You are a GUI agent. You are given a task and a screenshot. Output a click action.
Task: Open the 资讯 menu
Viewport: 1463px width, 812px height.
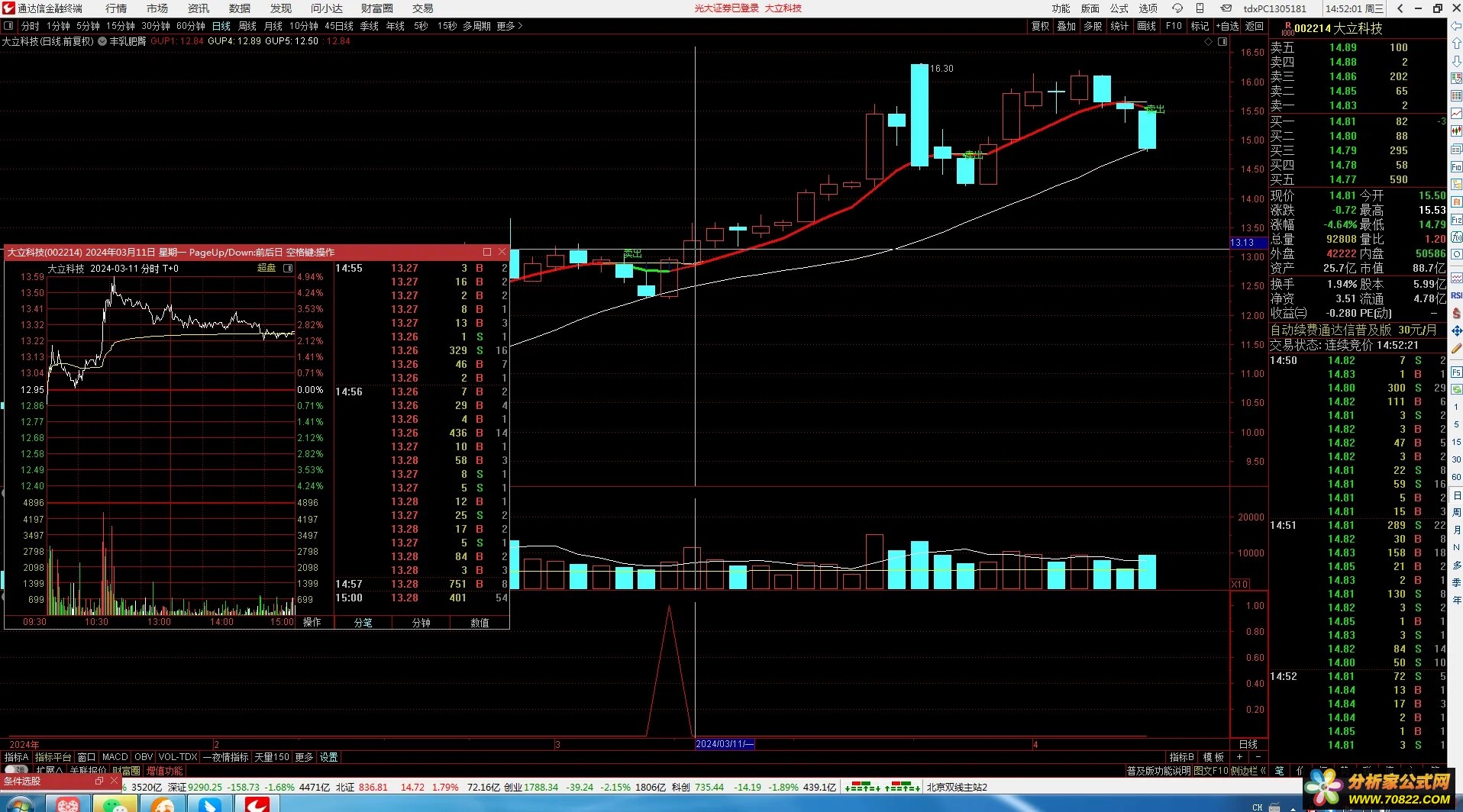[x=199, y=8]
